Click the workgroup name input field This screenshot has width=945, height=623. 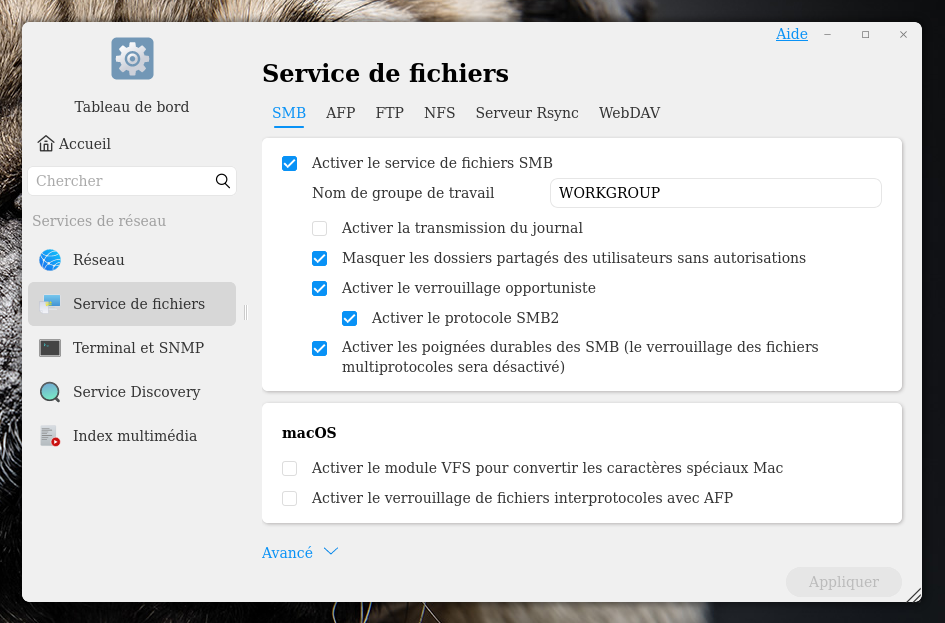coord(715,193)
